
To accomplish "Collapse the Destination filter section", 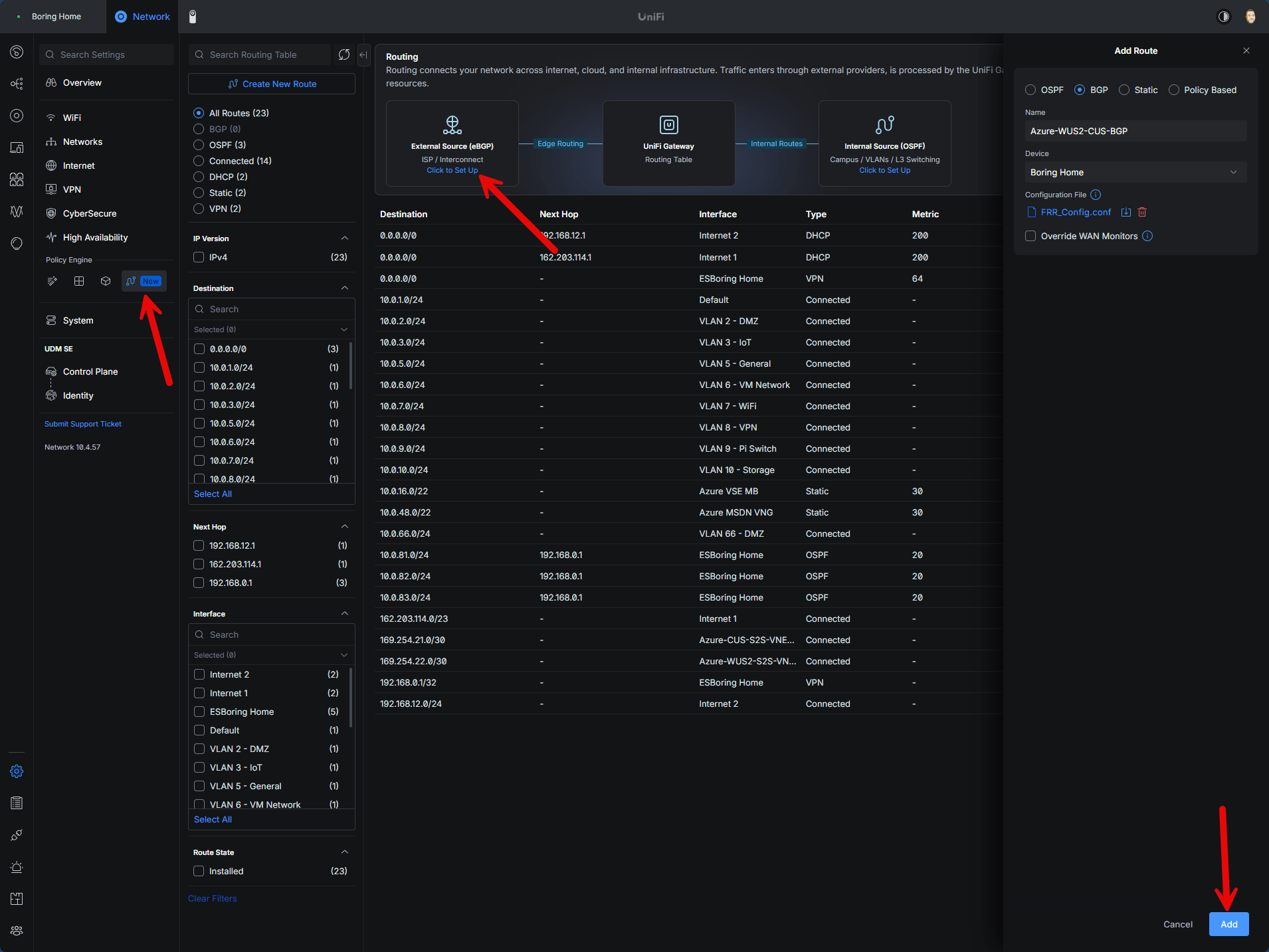I will pos(345,288).
